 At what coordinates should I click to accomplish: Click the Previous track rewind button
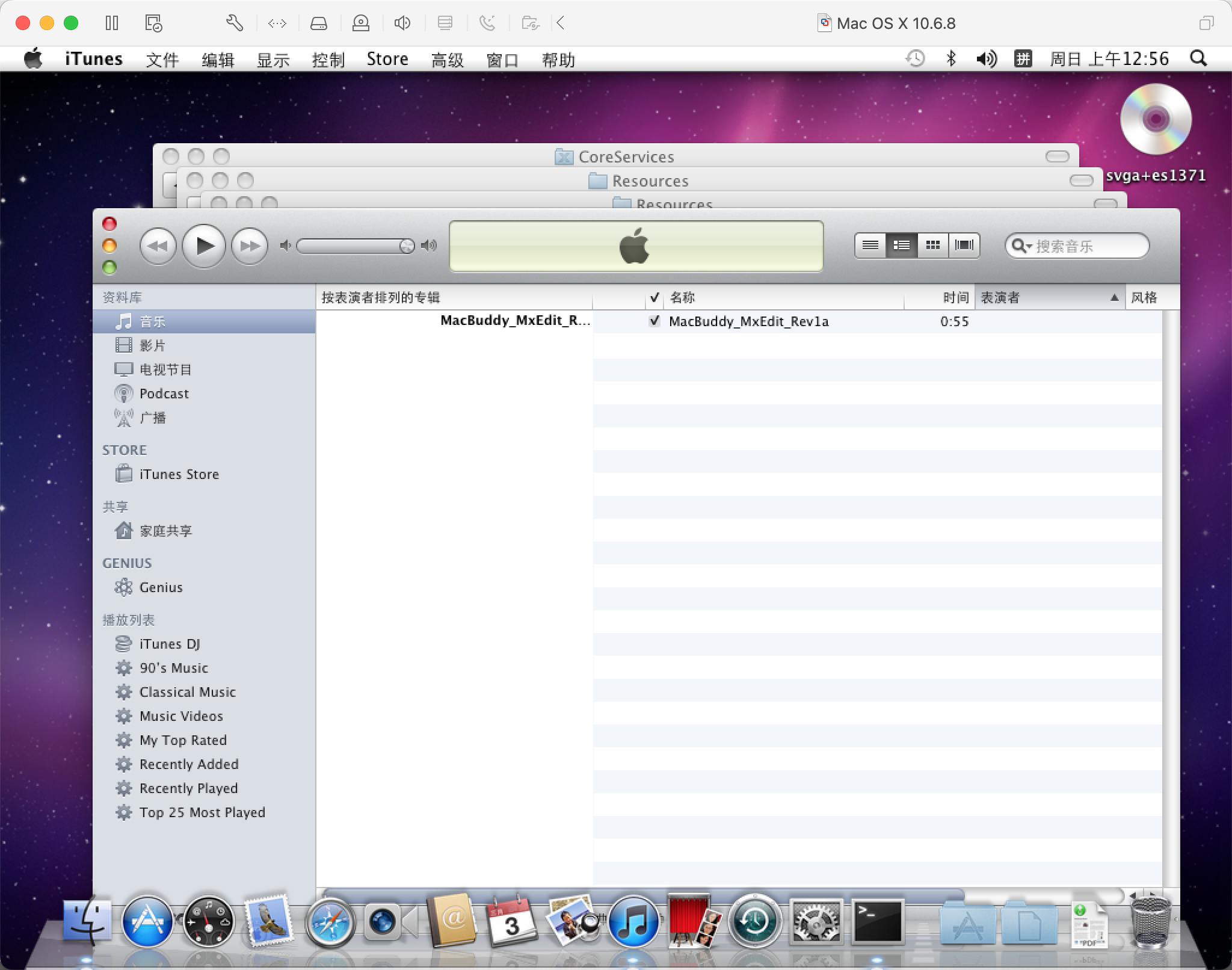pyautogui.click(x=158, y=246)
